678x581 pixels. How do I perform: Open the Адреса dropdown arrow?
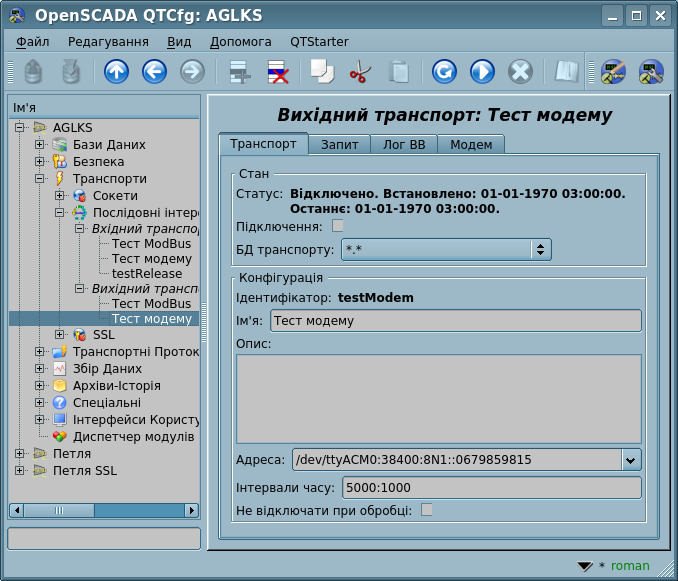[631, 460]
